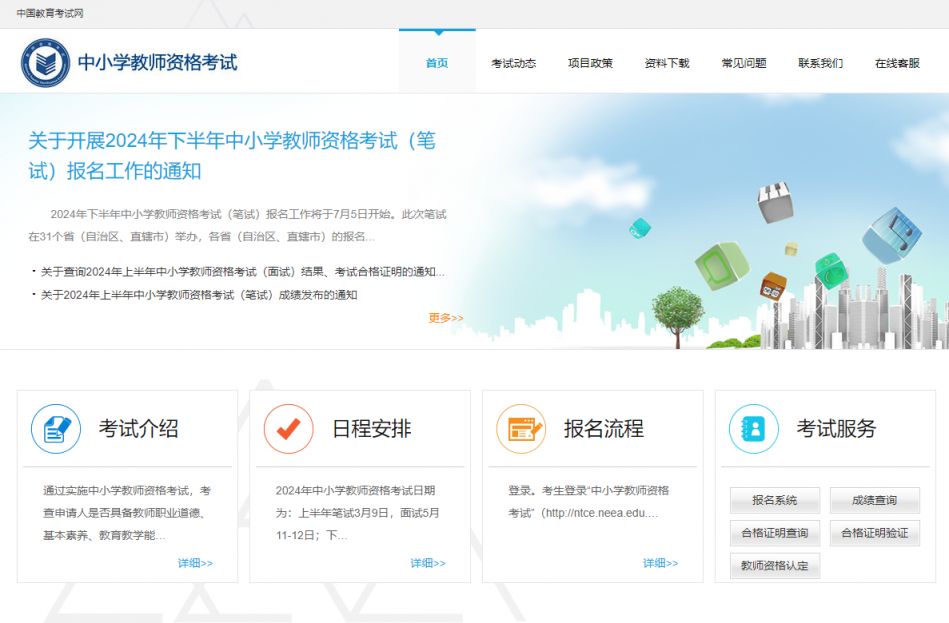Click the orange 更多>> link
Viewport: 949px width, 623px height.
pos(446,318)
